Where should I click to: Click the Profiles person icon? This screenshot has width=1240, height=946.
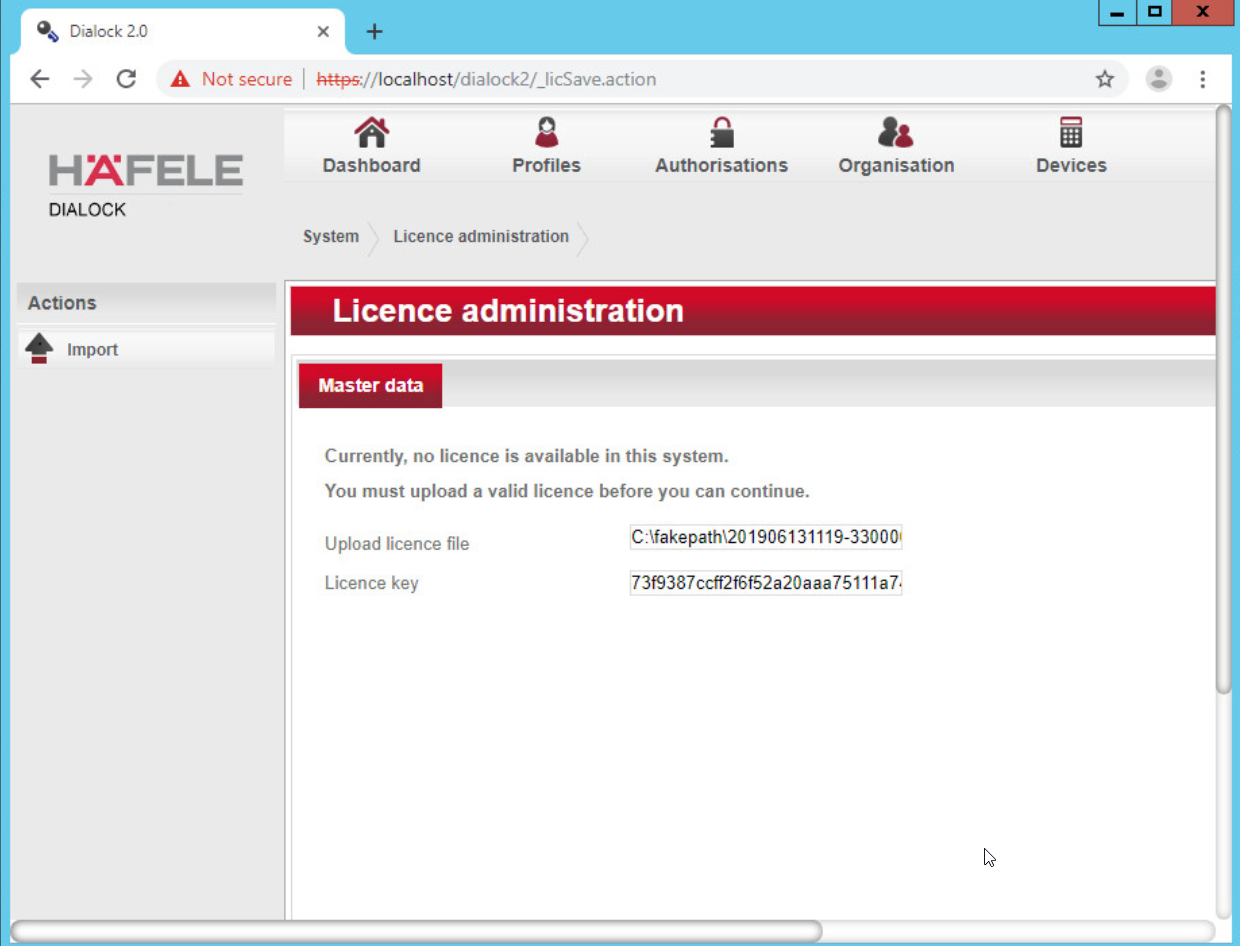(x=546, y=132)
